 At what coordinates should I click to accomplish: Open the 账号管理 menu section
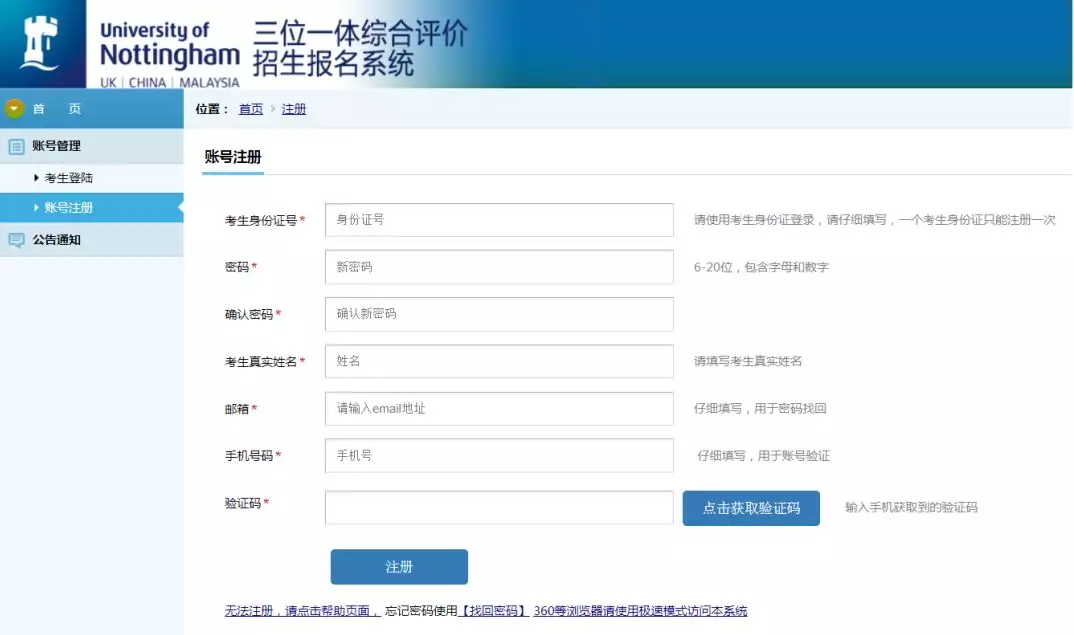tap(57, 146)
